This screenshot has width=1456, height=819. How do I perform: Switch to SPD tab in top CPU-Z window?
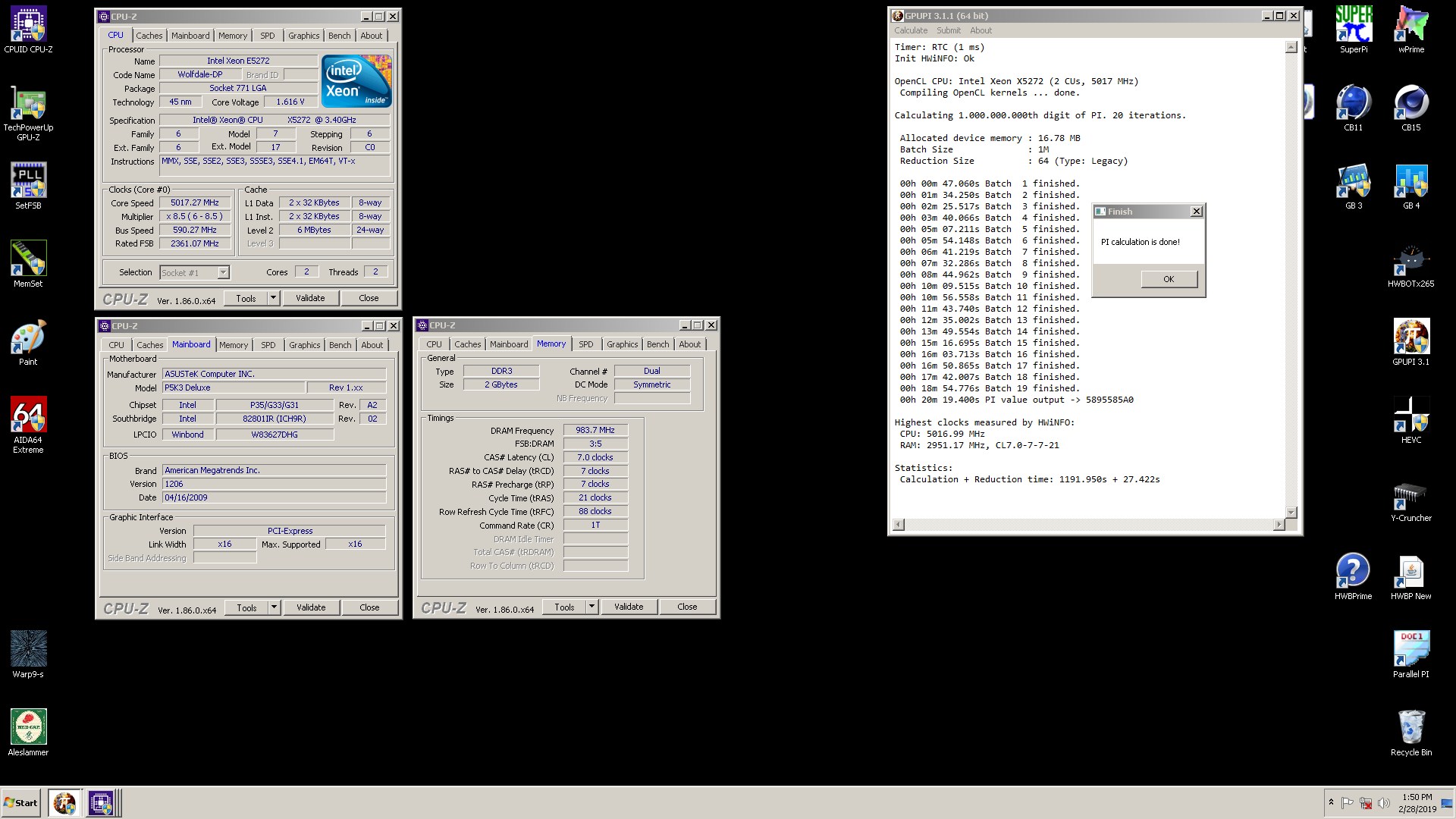tap(268, 36)
